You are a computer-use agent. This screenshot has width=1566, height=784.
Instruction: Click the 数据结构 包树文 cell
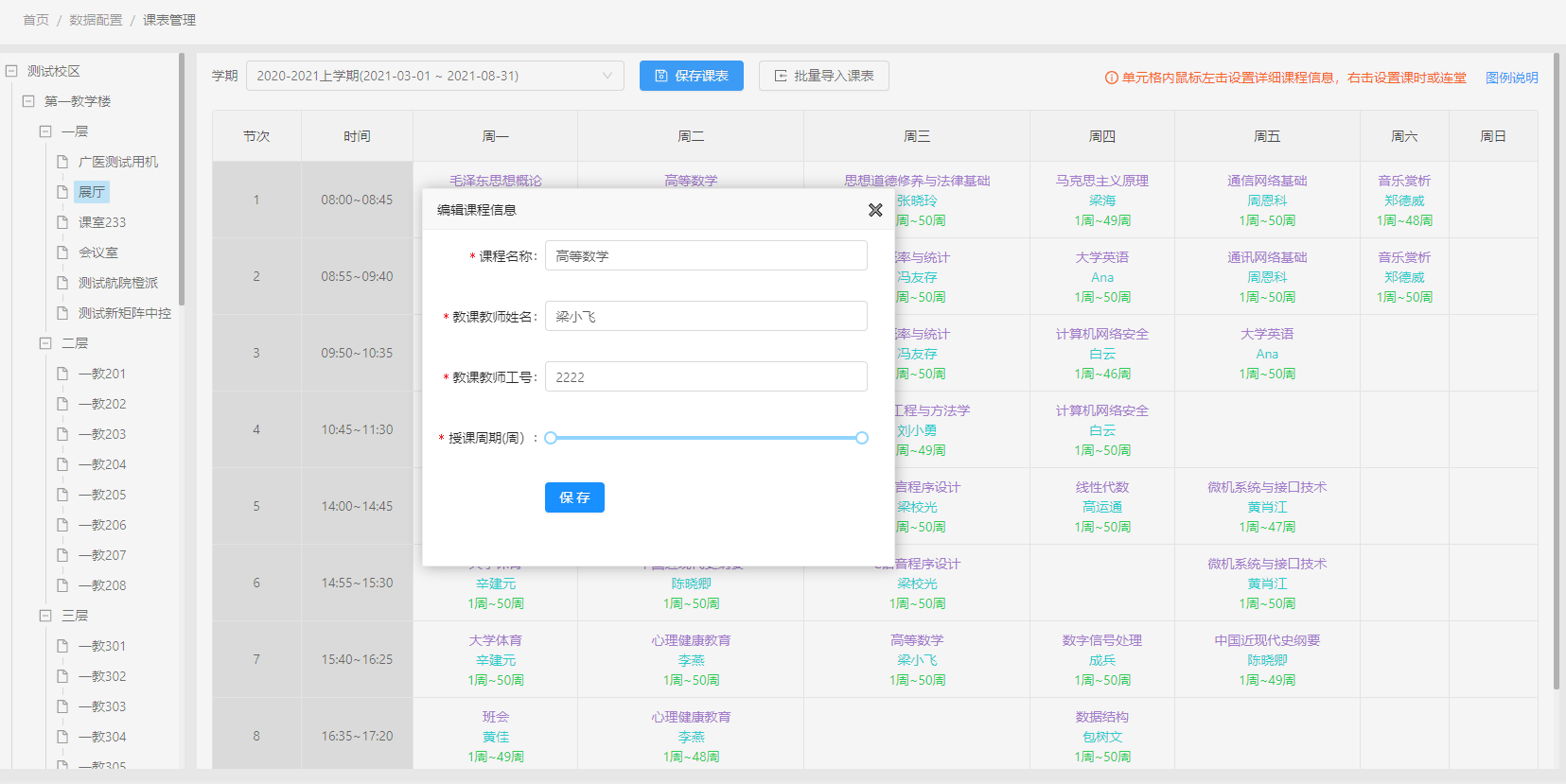pyautogui.click(x=1101, y=736)
